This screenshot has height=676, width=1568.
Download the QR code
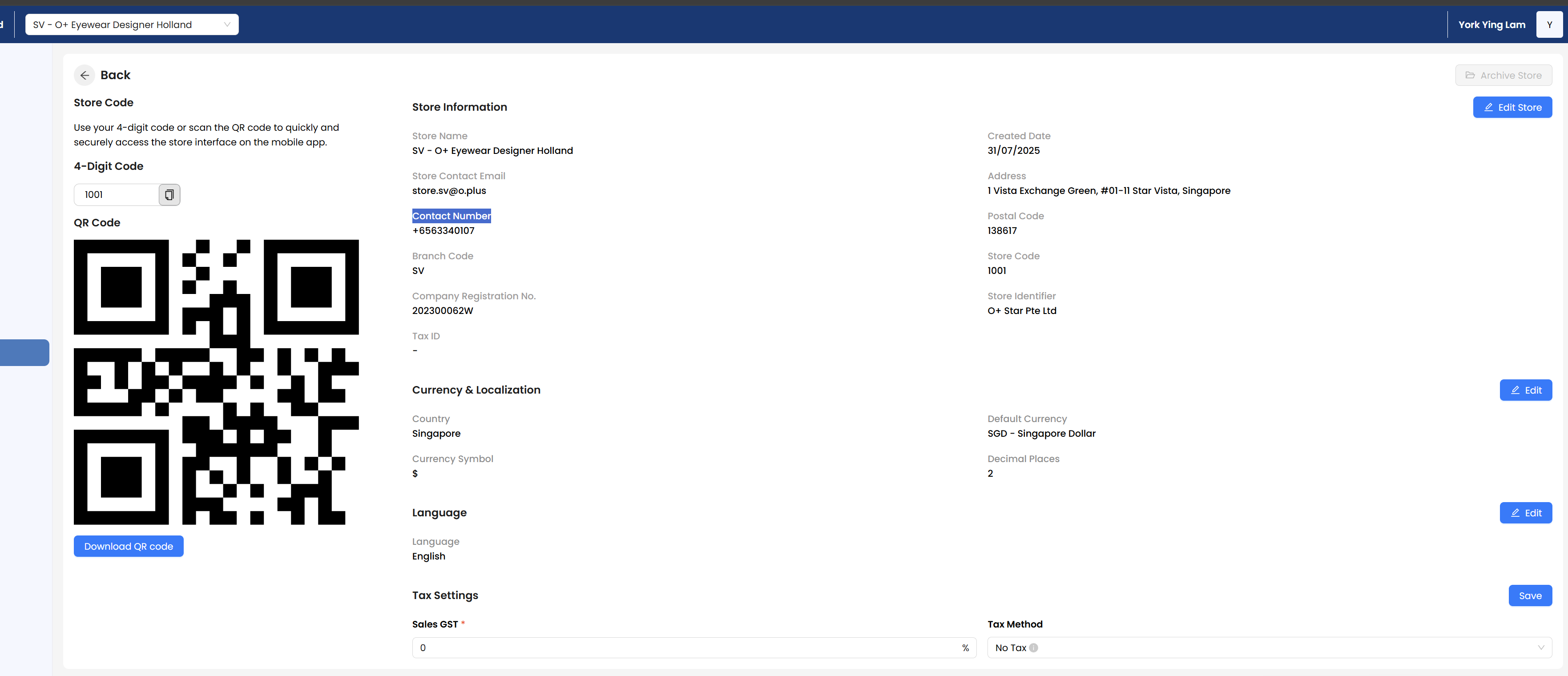pos(129,547)
